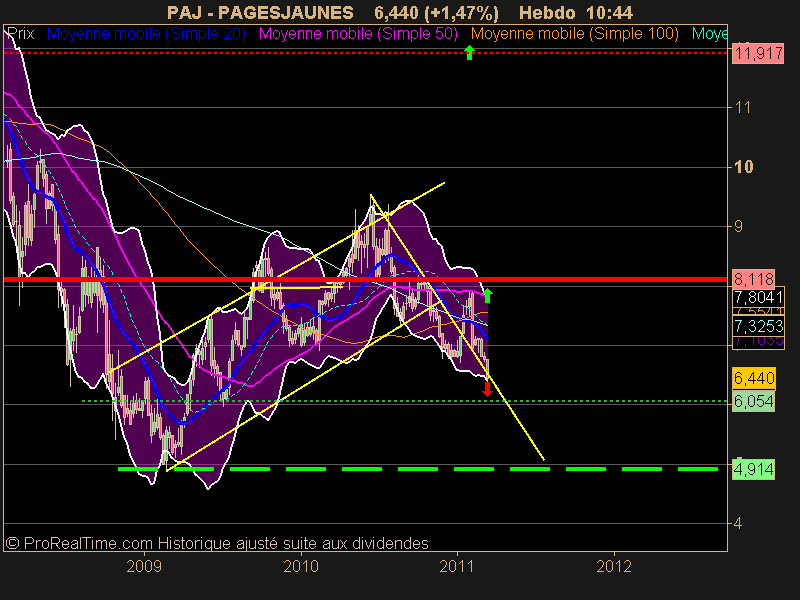Click the green up arrow on the 11,917 line

pos(469,52)
